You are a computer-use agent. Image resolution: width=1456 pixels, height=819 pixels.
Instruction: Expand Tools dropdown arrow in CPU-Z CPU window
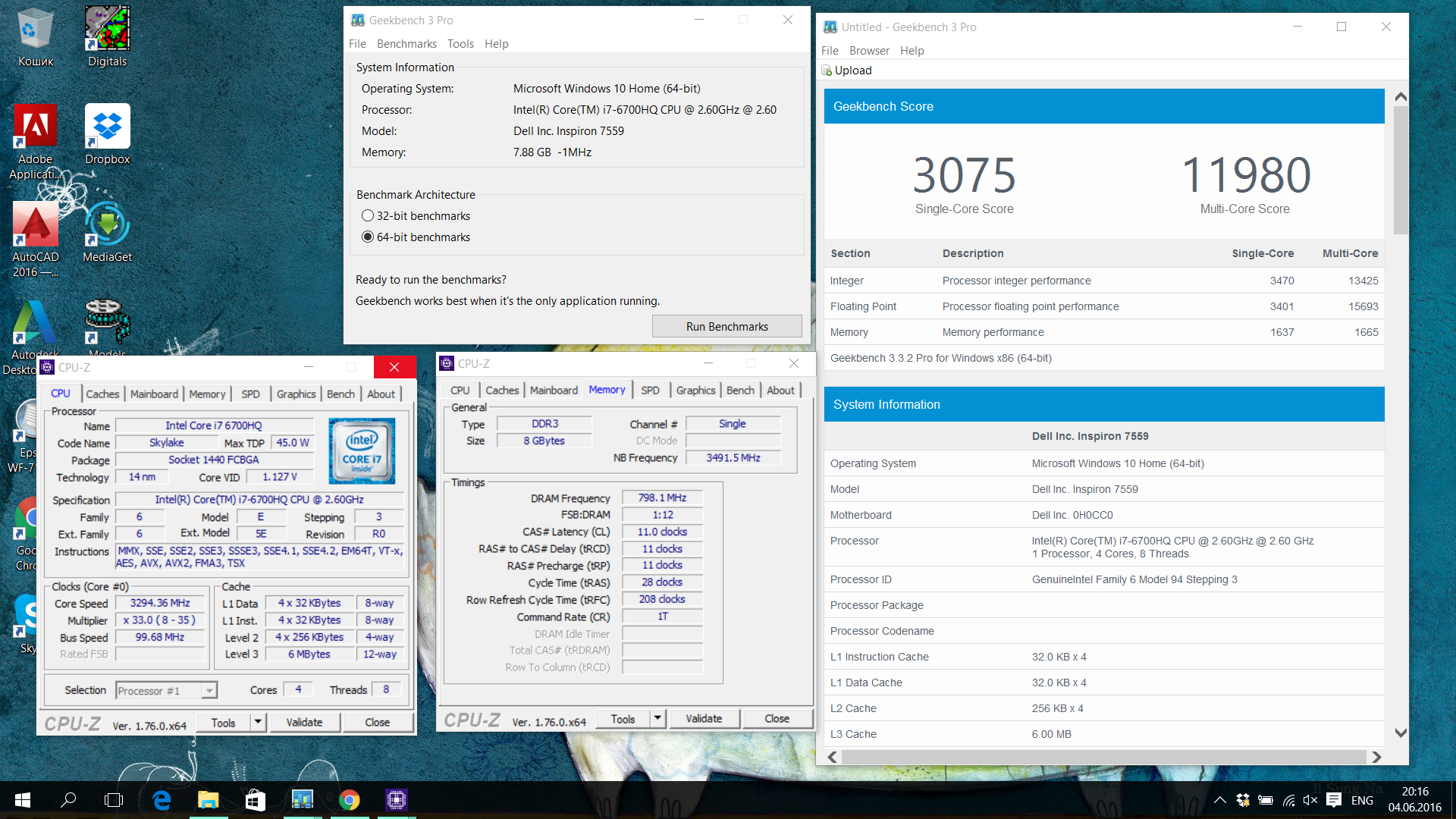click(x=258, y=722)
